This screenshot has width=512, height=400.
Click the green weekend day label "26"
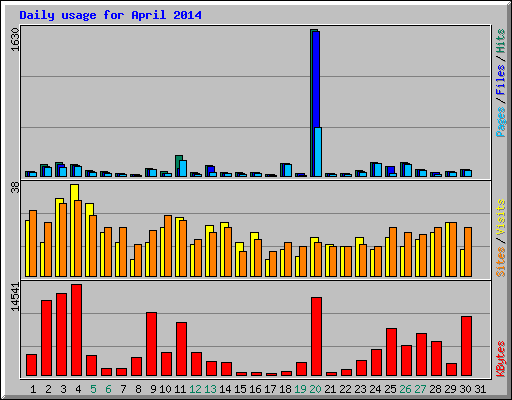pyautogui.click(x=405, y=389)
